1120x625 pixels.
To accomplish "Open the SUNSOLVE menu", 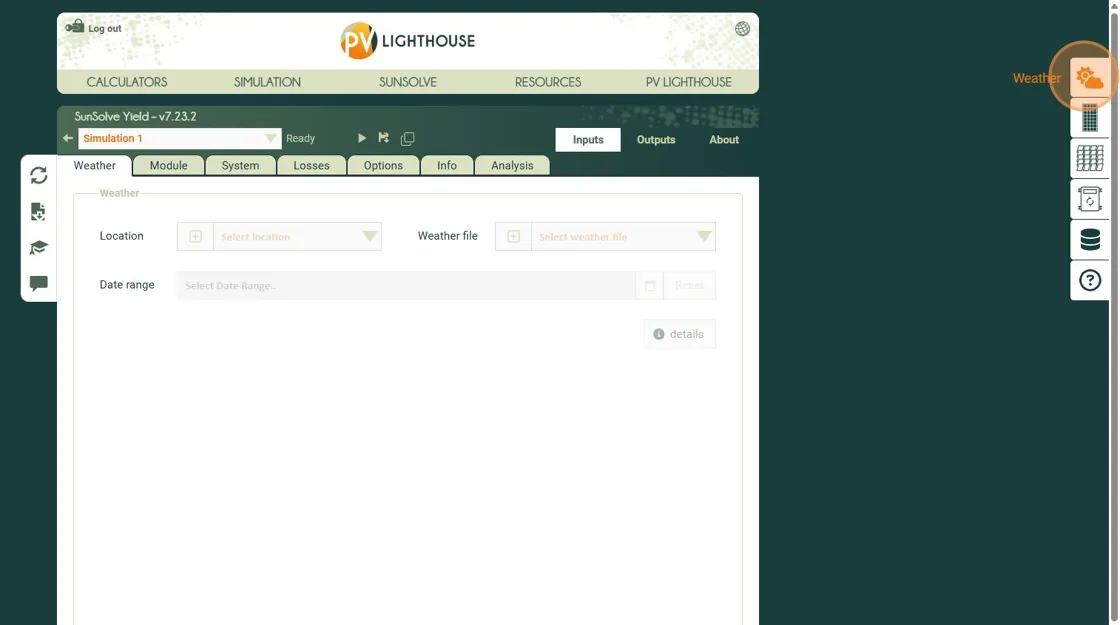I will (x=407, y=82).
